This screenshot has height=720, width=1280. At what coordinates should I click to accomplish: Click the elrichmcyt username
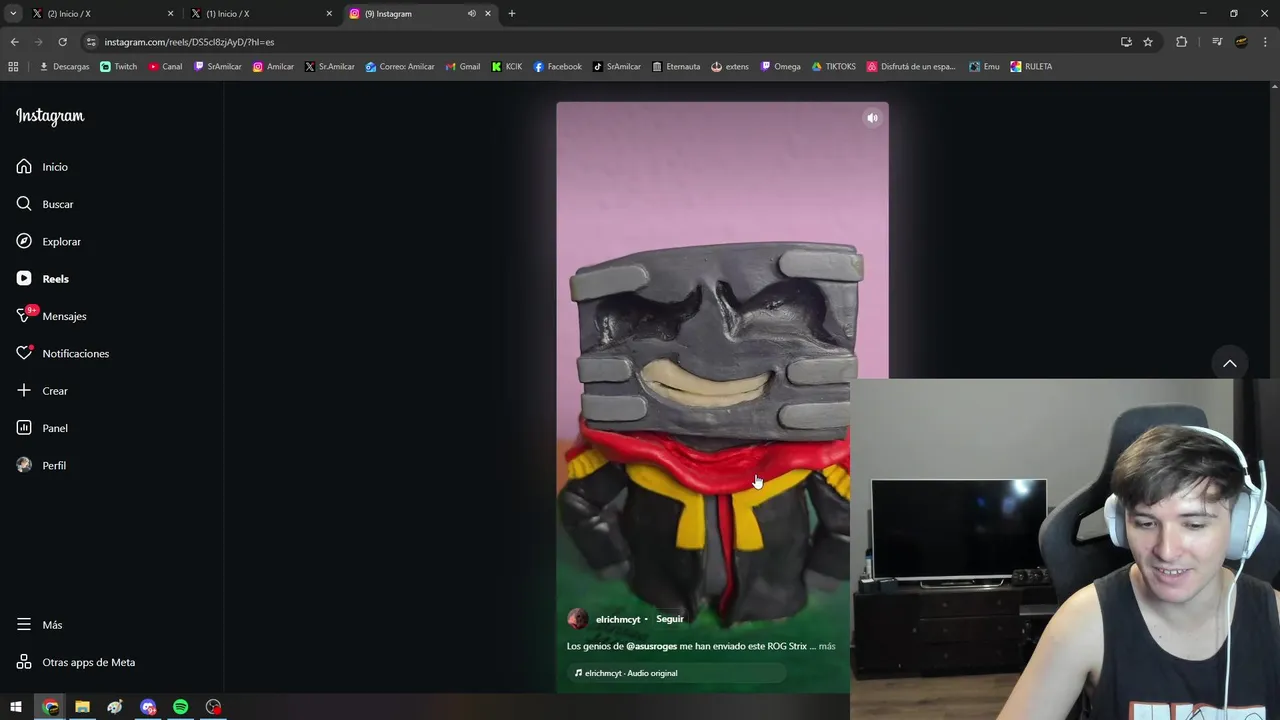click(618, 619)
